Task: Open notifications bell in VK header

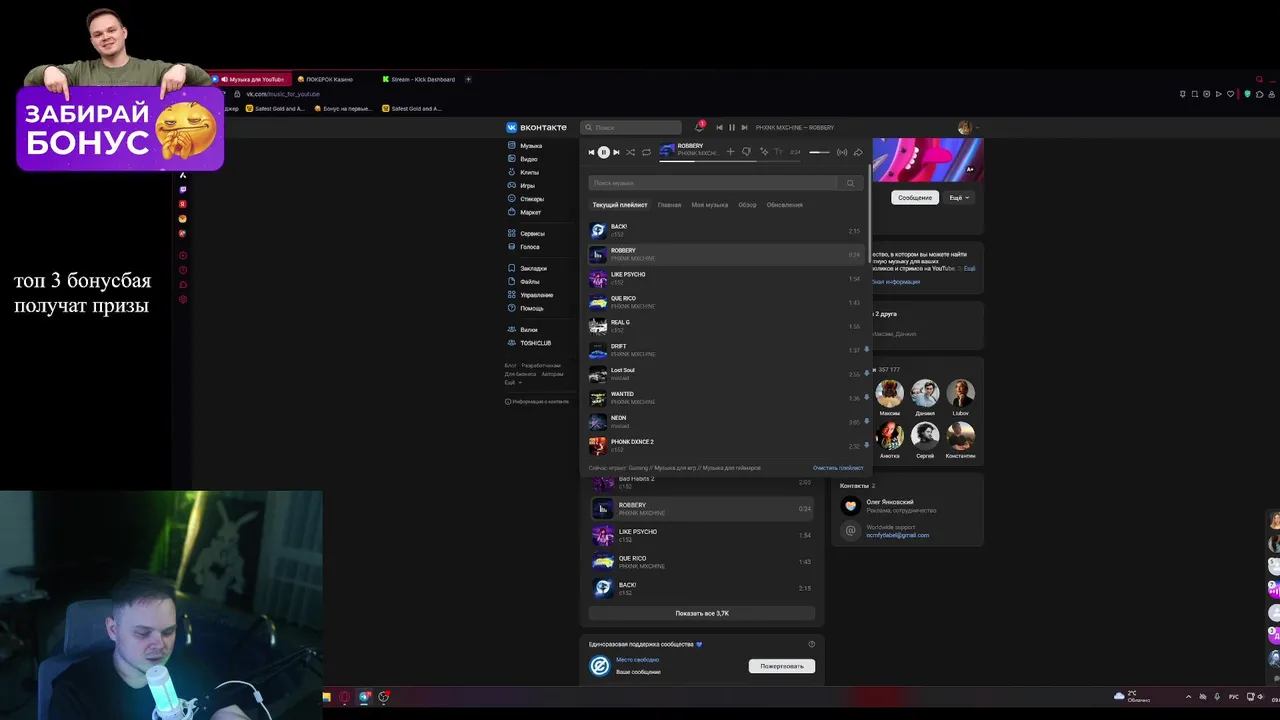Action: coord(699,127)
